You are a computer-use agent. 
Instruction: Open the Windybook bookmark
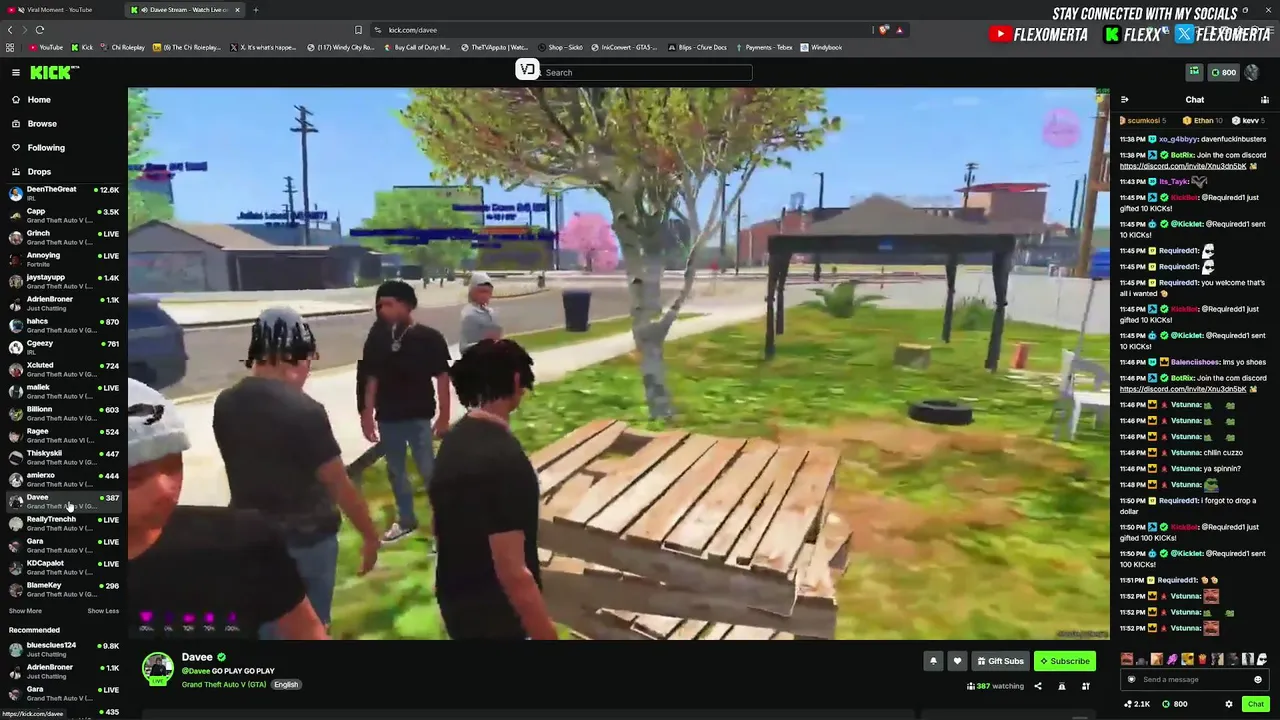(x=821, y=47)
